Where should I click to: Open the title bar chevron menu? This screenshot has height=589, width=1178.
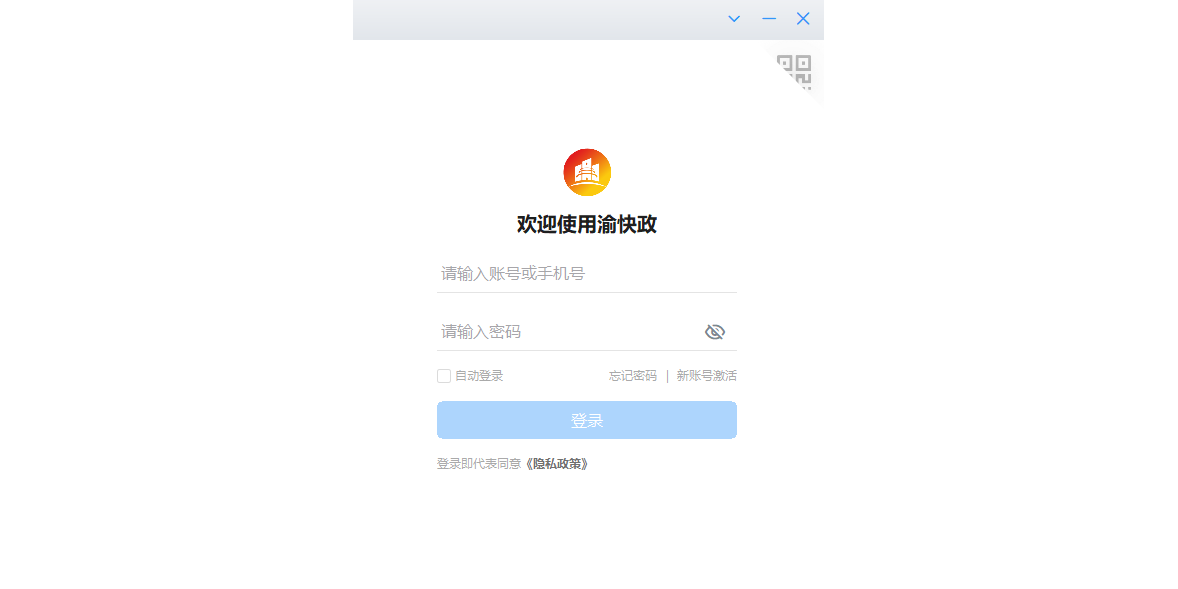pos(734,19)
